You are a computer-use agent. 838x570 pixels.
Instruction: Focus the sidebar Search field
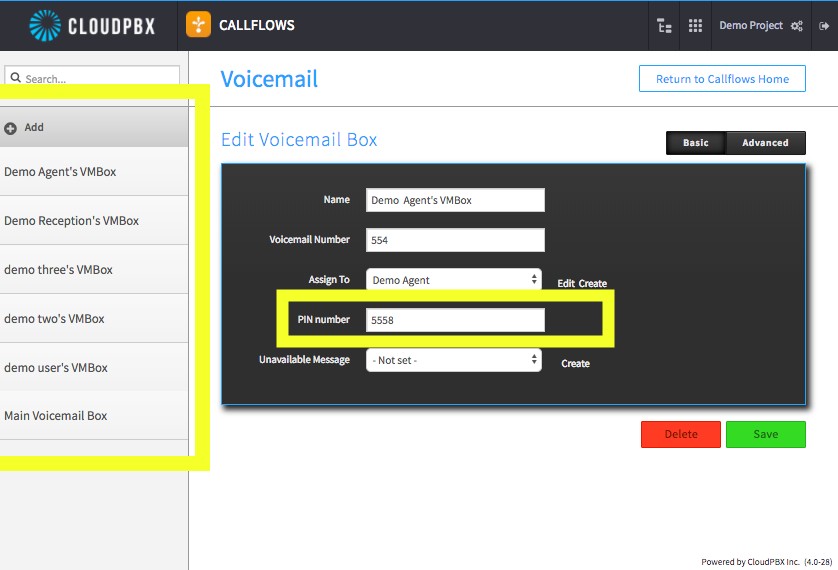[92, 78]
